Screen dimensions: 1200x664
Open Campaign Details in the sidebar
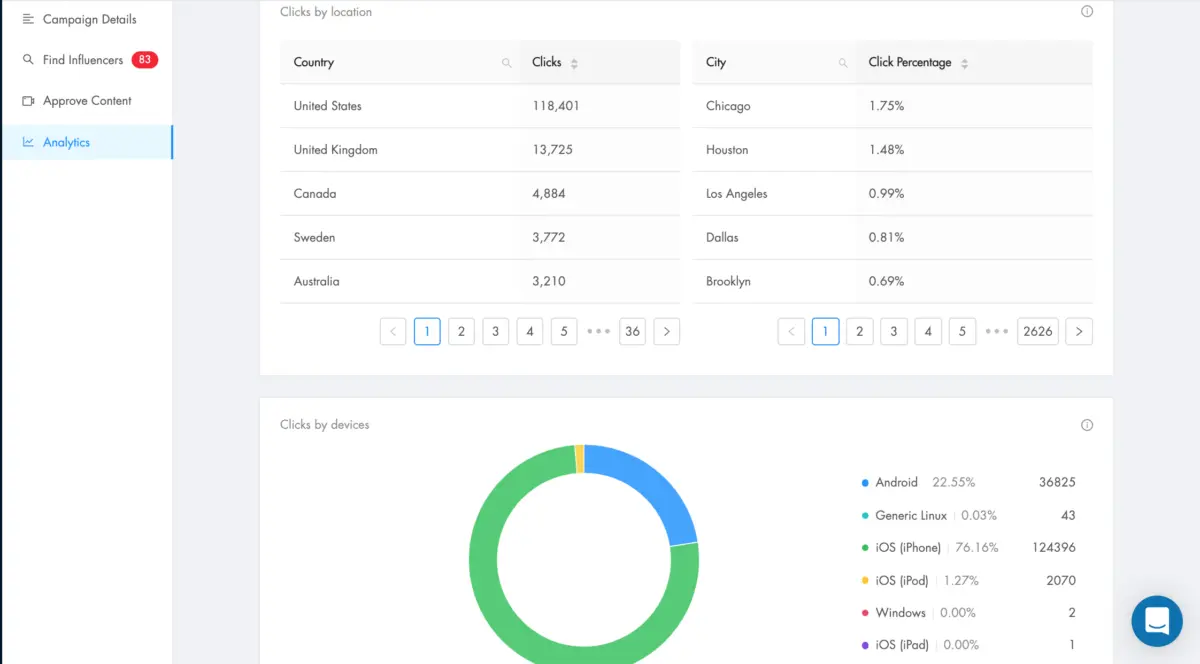coord(89,19)
